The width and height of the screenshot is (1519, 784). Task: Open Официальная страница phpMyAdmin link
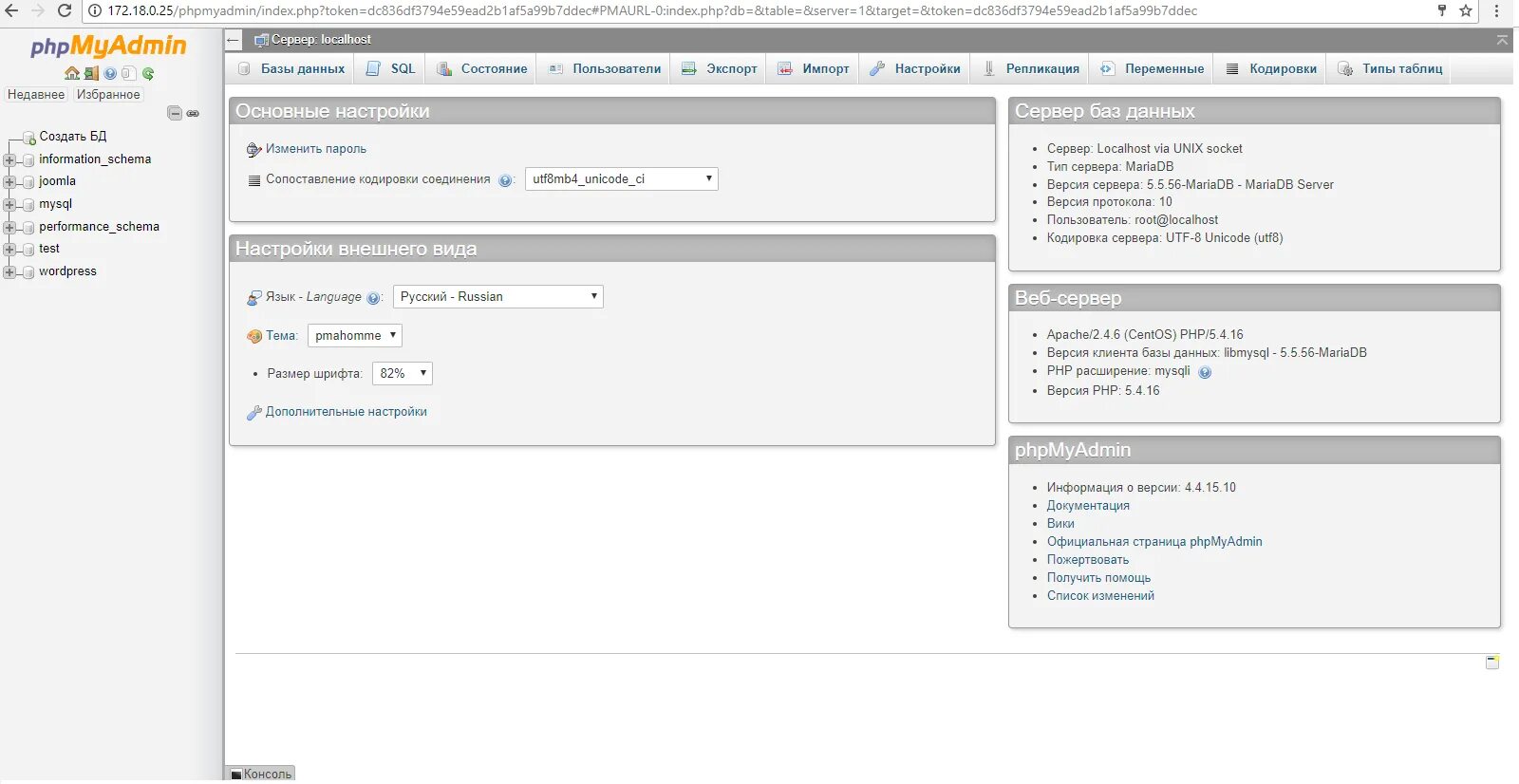(x=1154, y=542)
